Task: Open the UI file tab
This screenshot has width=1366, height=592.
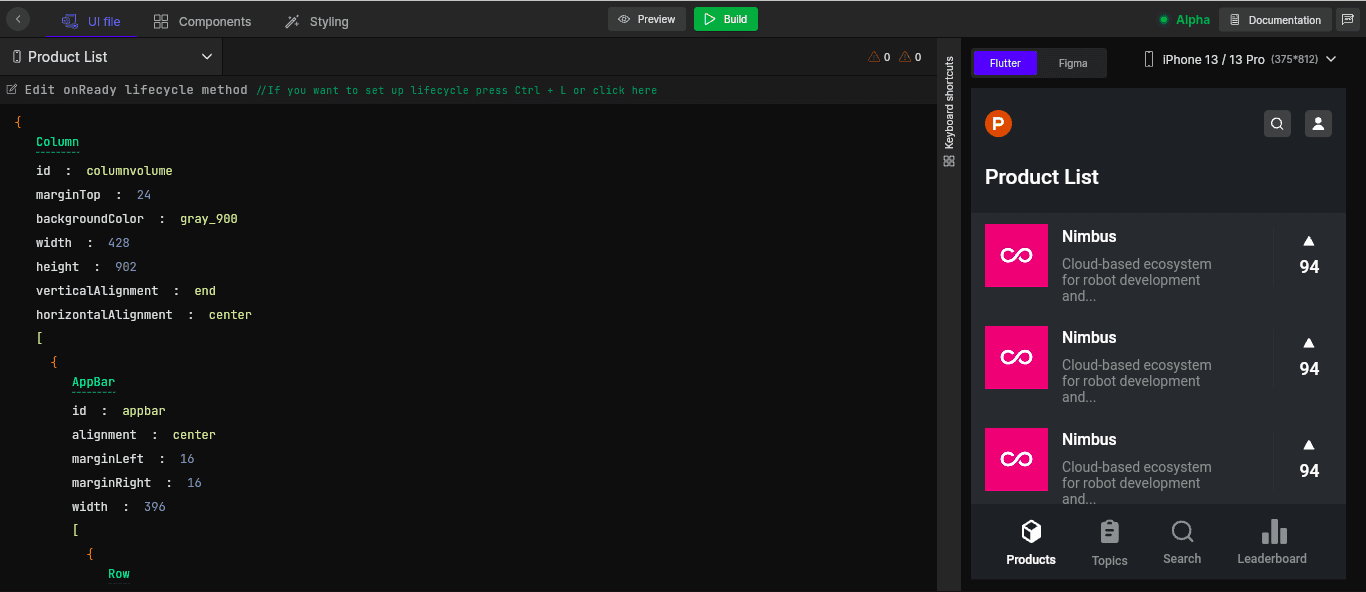Action: click(x=91, y=21)
